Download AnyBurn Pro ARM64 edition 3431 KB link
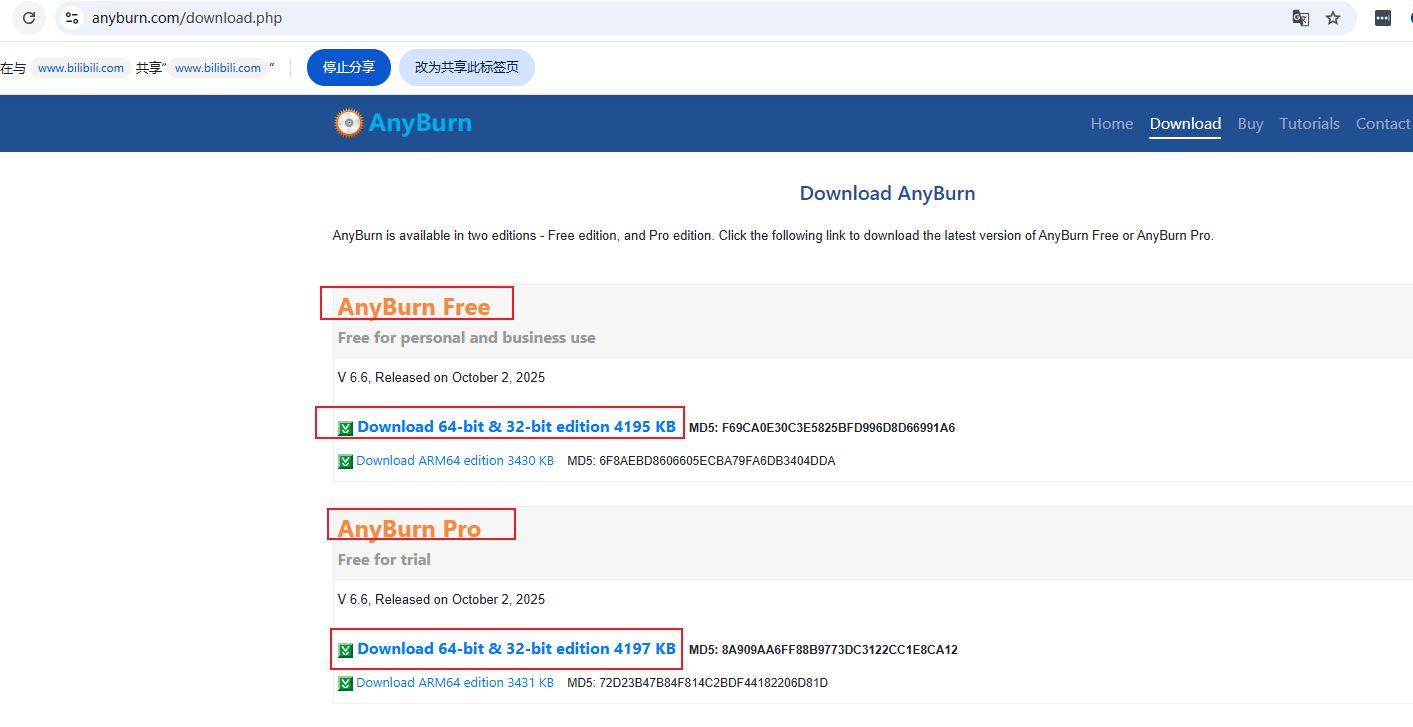The height and width of the screenshot is (727, 1413). pyautogui.click(x=454, y=683)
